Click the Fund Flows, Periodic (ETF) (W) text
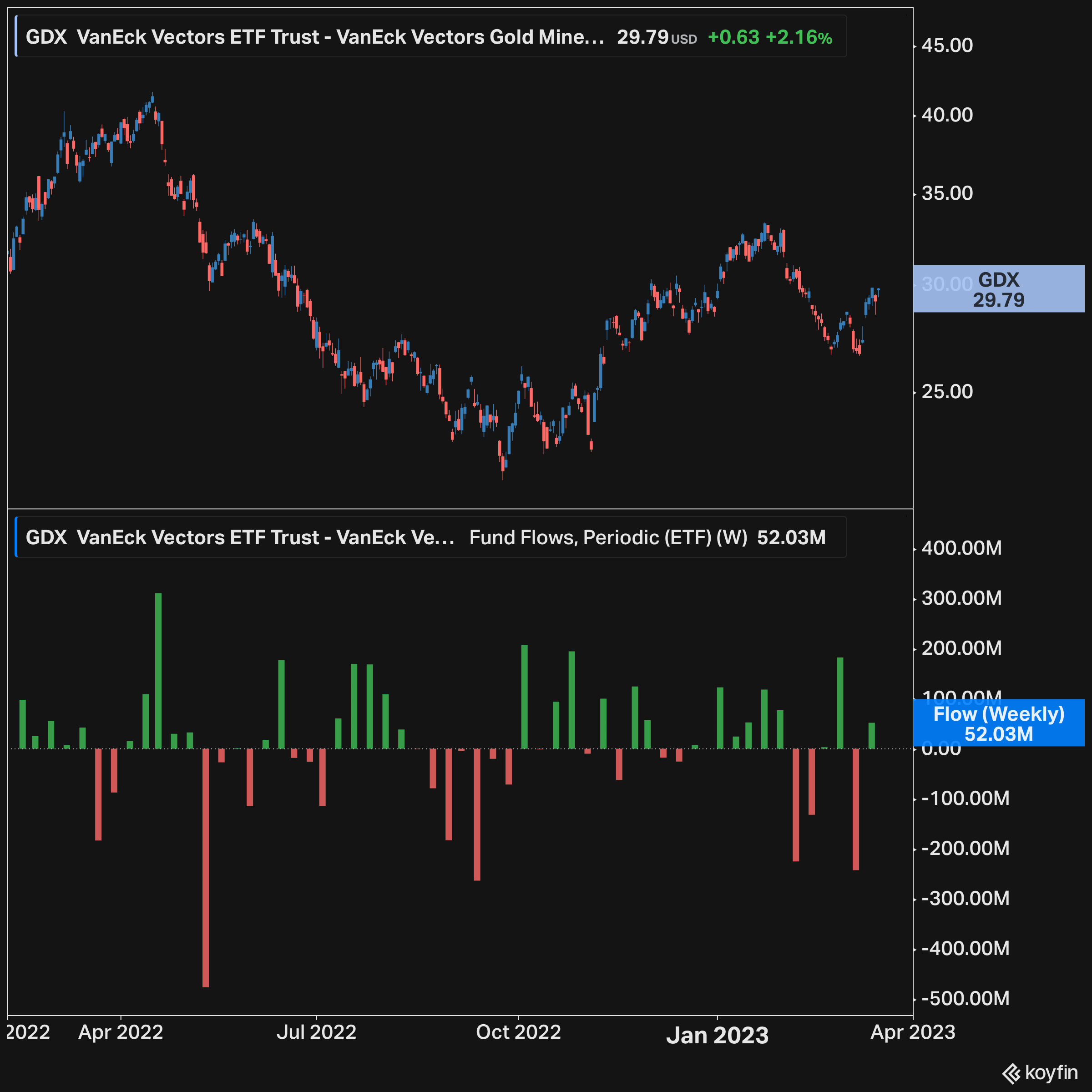 pos(608,537)
